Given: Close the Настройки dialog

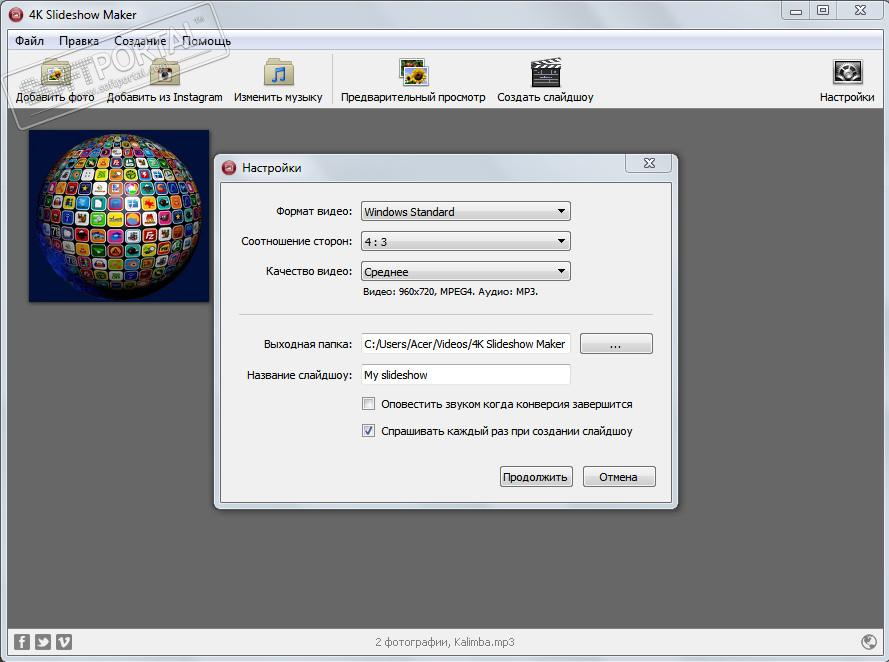Looking at the screenshot, I should pyautogui.click(x=649, y=163).
